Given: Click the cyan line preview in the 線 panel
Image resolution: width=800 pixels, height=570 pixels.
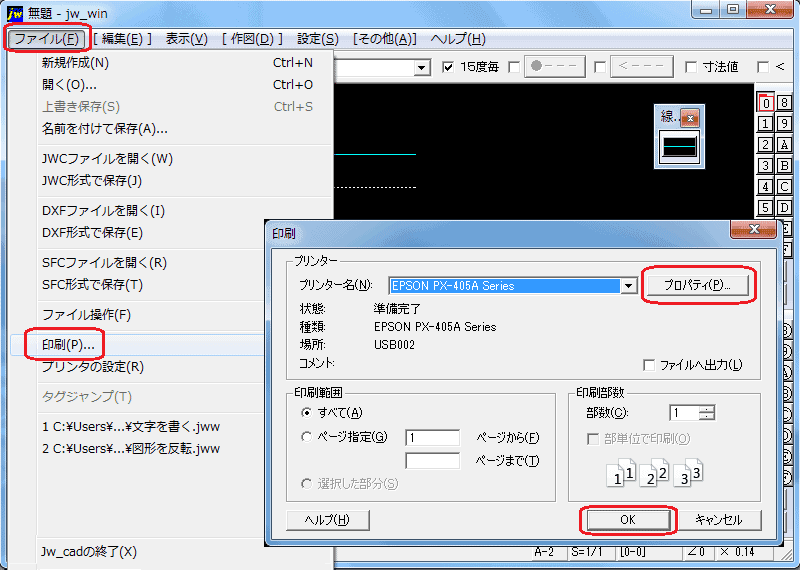Looking at the screenshot, I should coord(679,147).
